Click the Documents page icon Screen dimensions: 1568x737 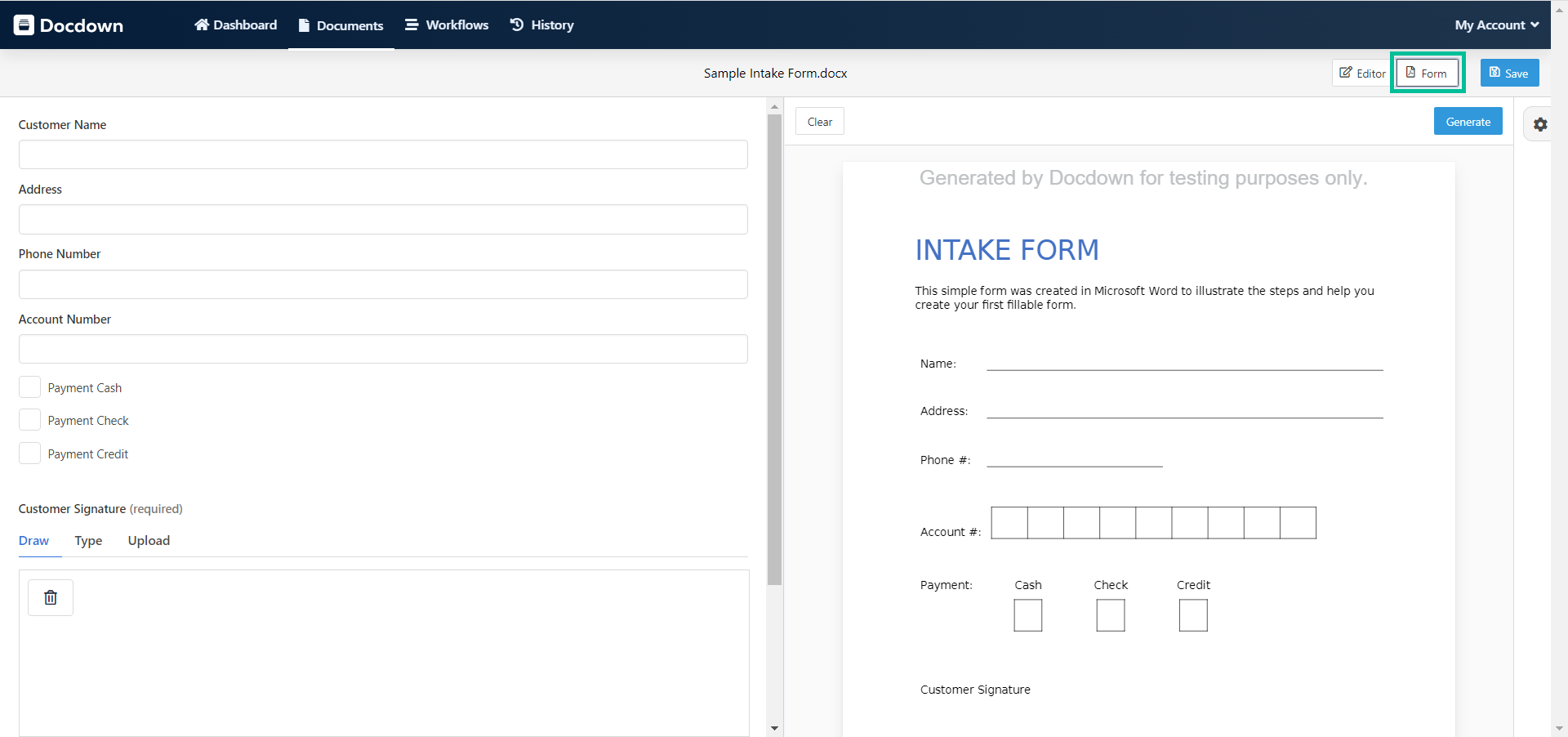coord(303,25)
